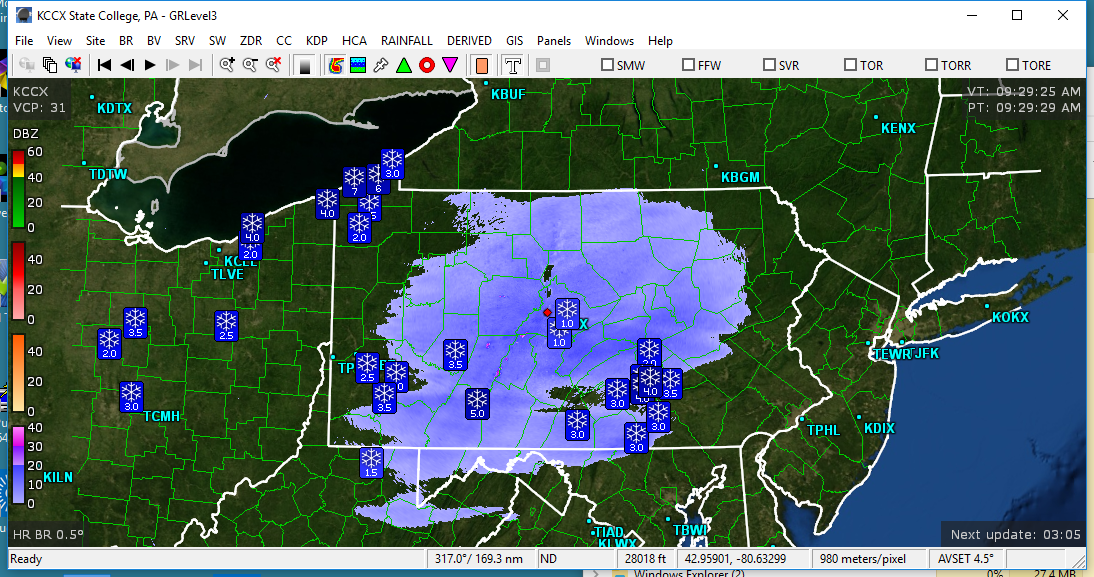Check the TOR warnings checkbox
The image size is (1094, 577).
850,65
